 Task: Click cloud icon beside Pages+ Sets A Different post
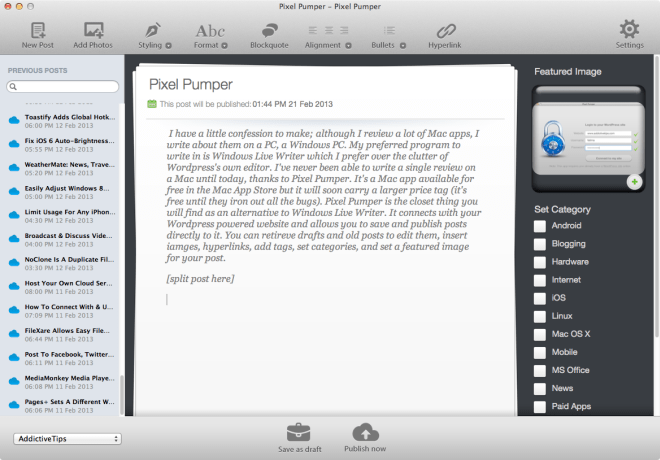point(14,405)
